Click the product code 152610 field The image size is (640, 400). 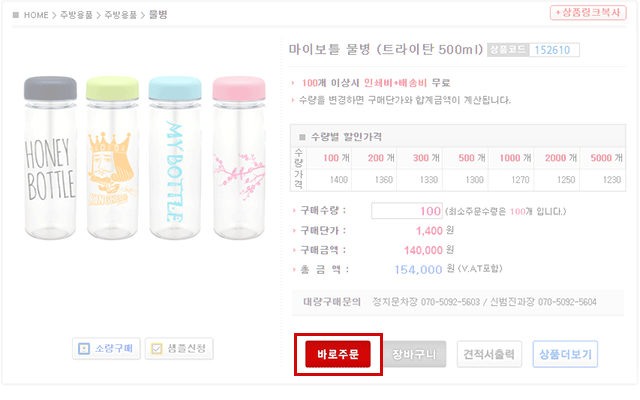[554, 50]
